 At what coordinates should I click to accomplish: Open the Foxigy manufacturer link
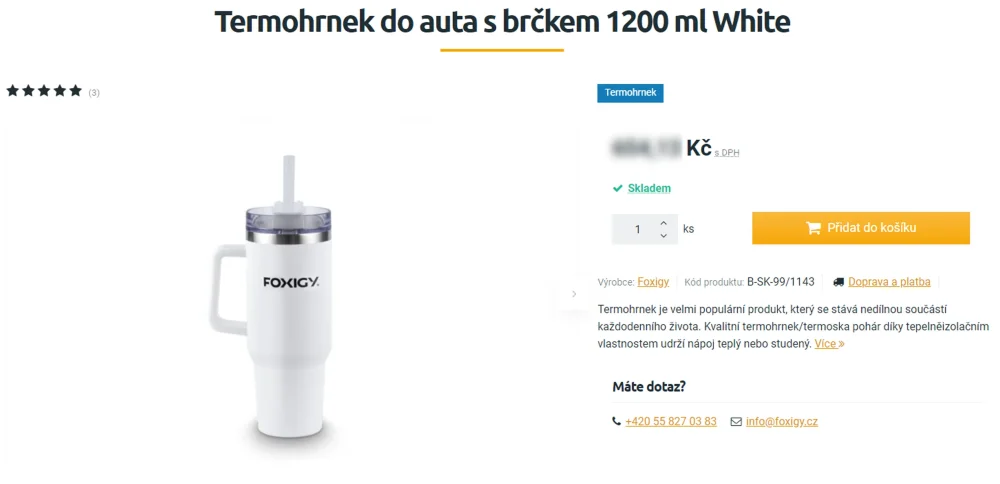[653, 282]
